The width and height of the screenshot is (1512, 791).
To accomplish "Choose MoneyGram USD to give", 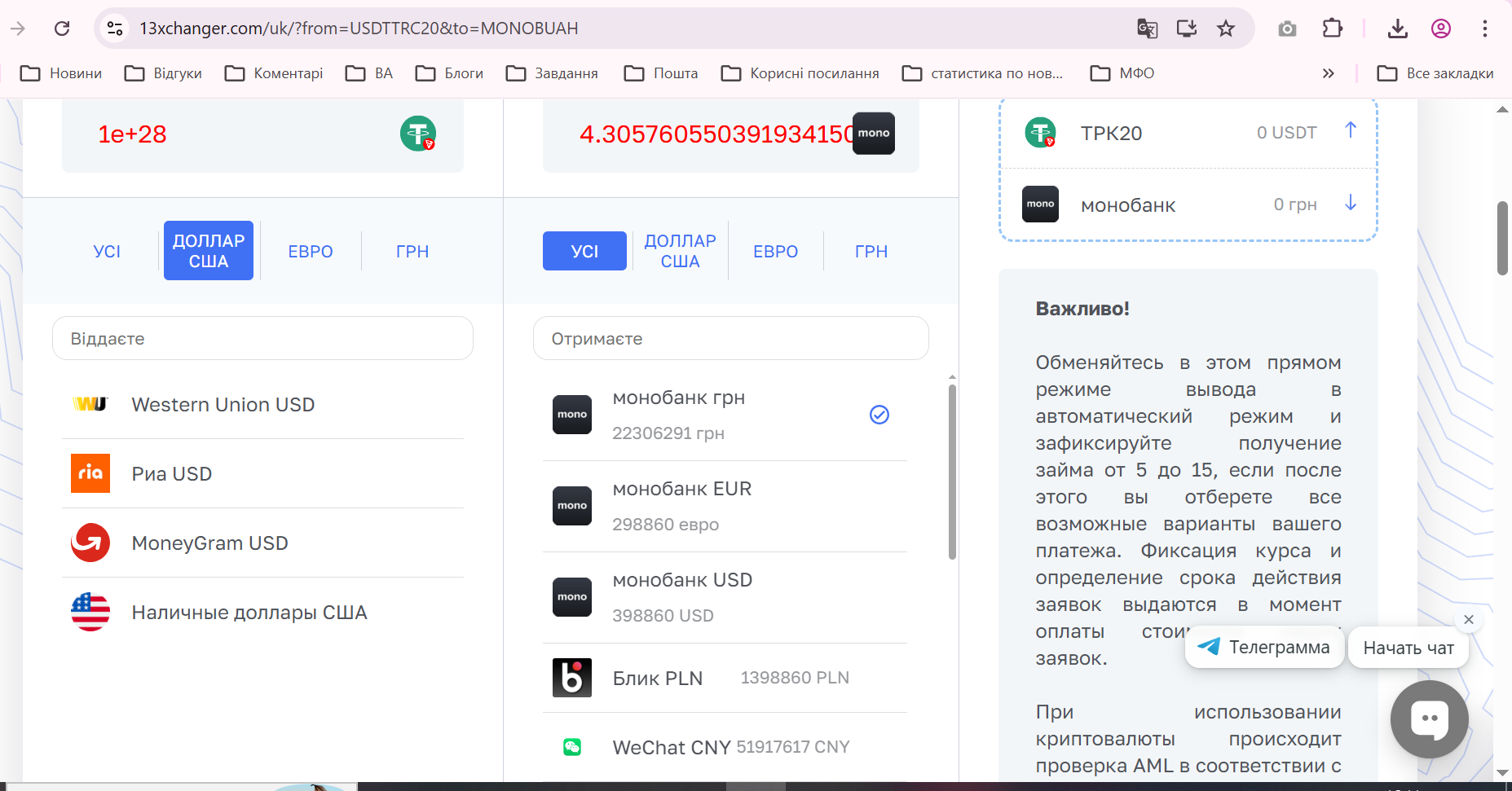I will (x=262, y=543).
